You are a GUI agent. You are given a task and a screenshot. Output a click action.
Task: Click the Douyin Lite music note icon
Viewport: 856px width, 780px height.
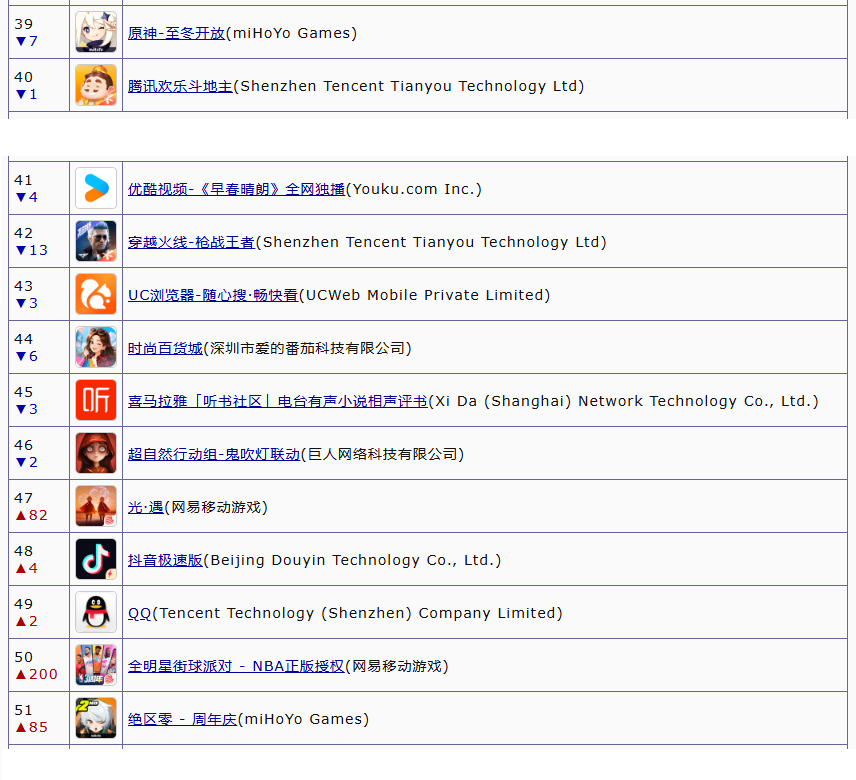[96, 559]
